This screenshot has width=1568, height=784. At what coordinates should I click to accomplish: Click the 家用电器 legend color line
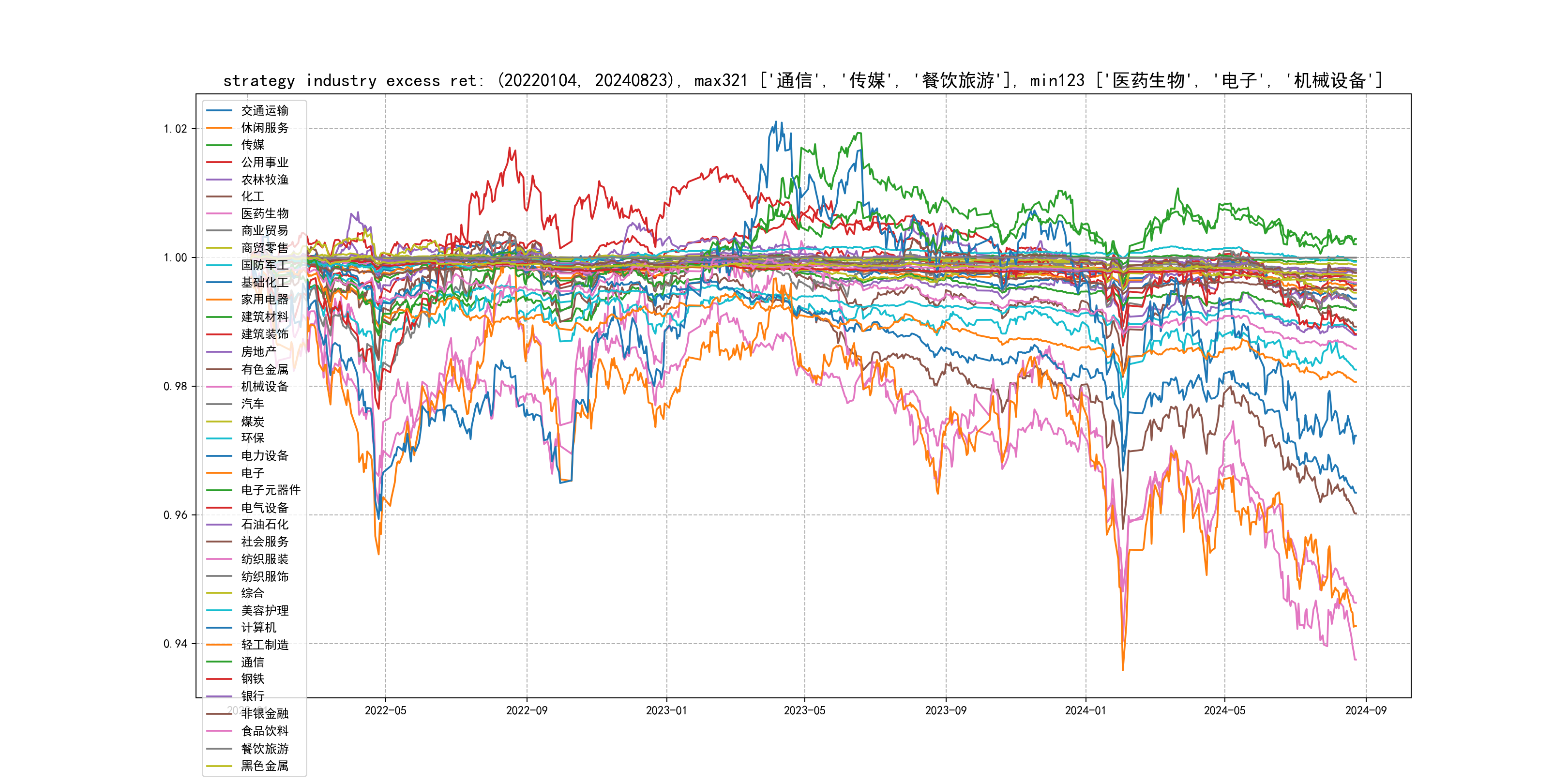219,300
